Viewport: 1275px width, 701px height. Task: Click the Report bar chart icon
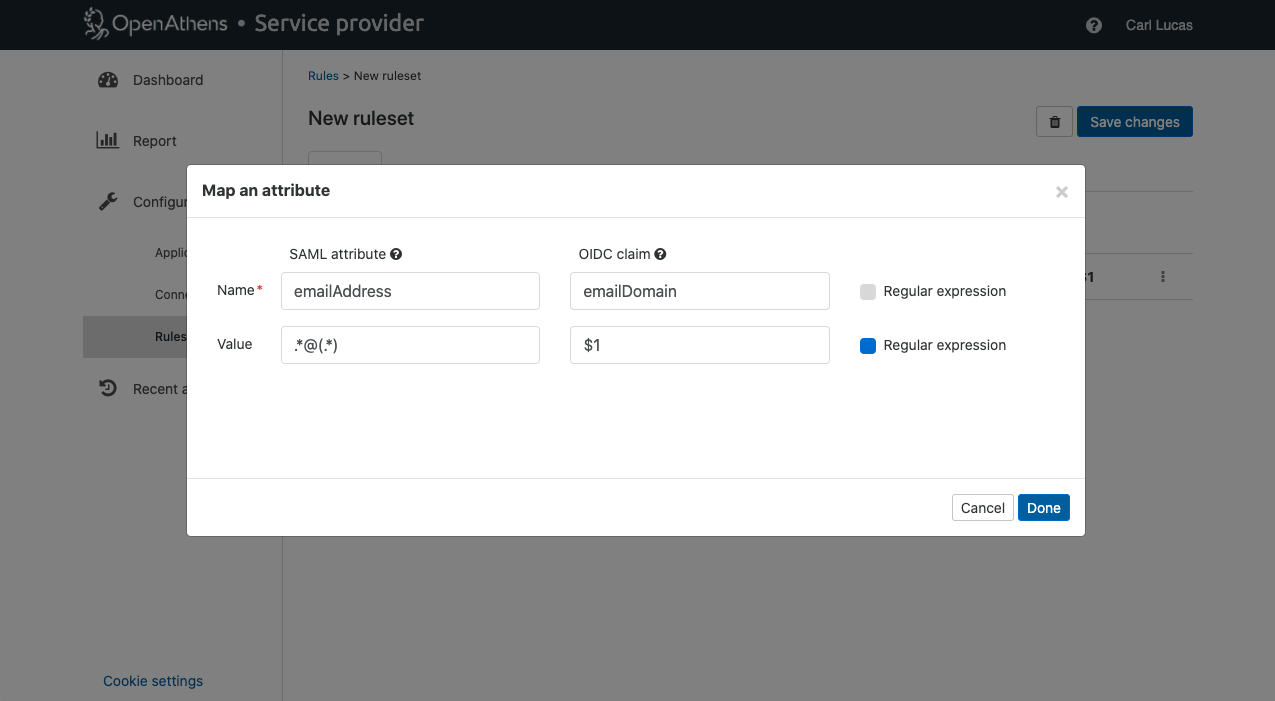[x=107, y=141]
